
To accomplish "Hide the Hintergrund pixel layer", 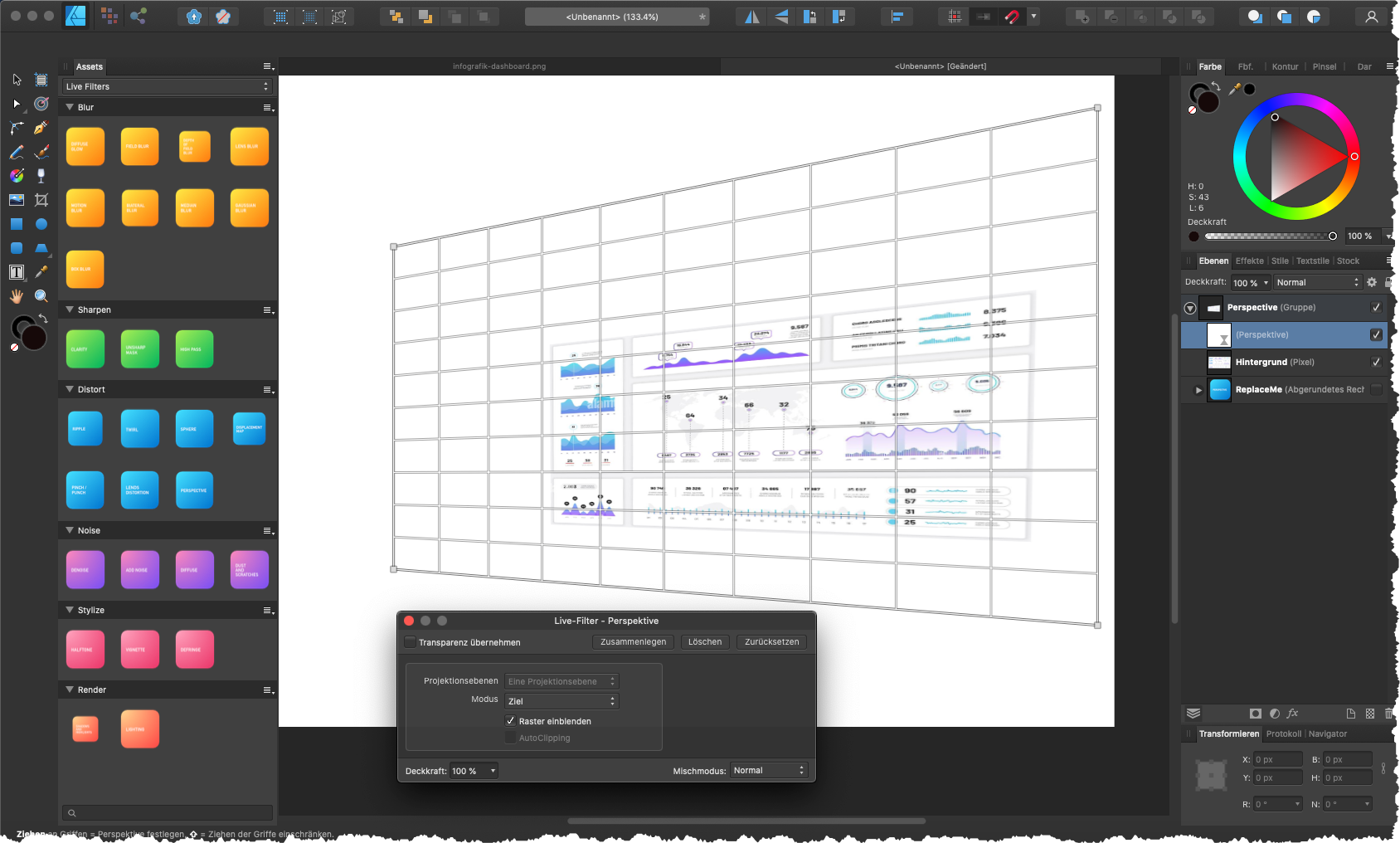I will (x=1376, y=362).
